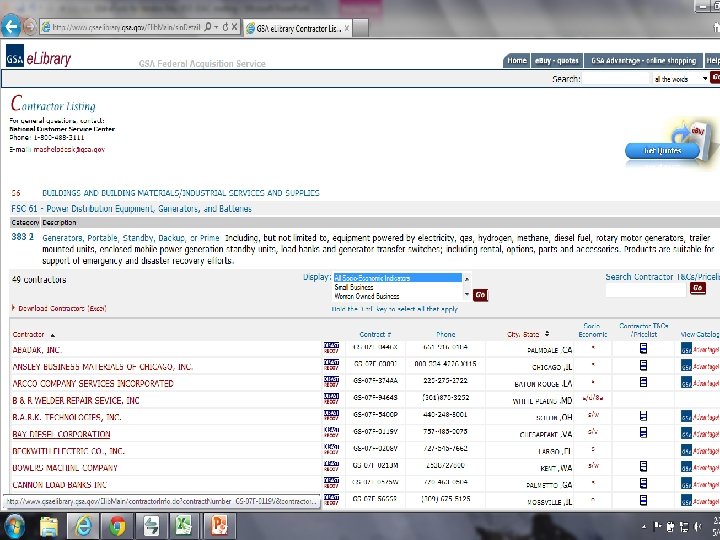Open the pricelist document icon for ARCCO COMPANY SERVICES

[643, 382]
